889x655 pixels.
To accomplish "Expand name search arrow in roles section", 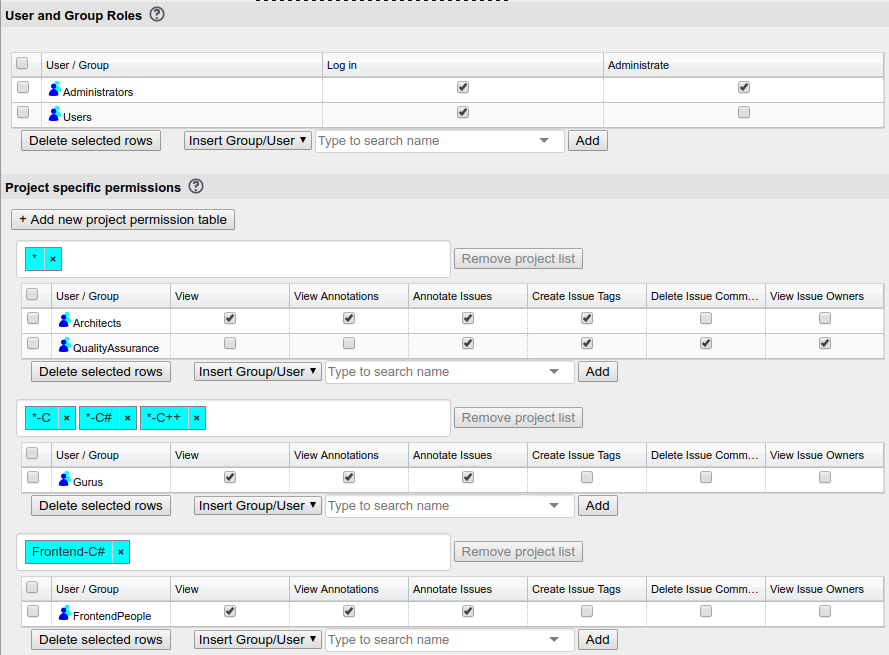I will coord(544,141).
